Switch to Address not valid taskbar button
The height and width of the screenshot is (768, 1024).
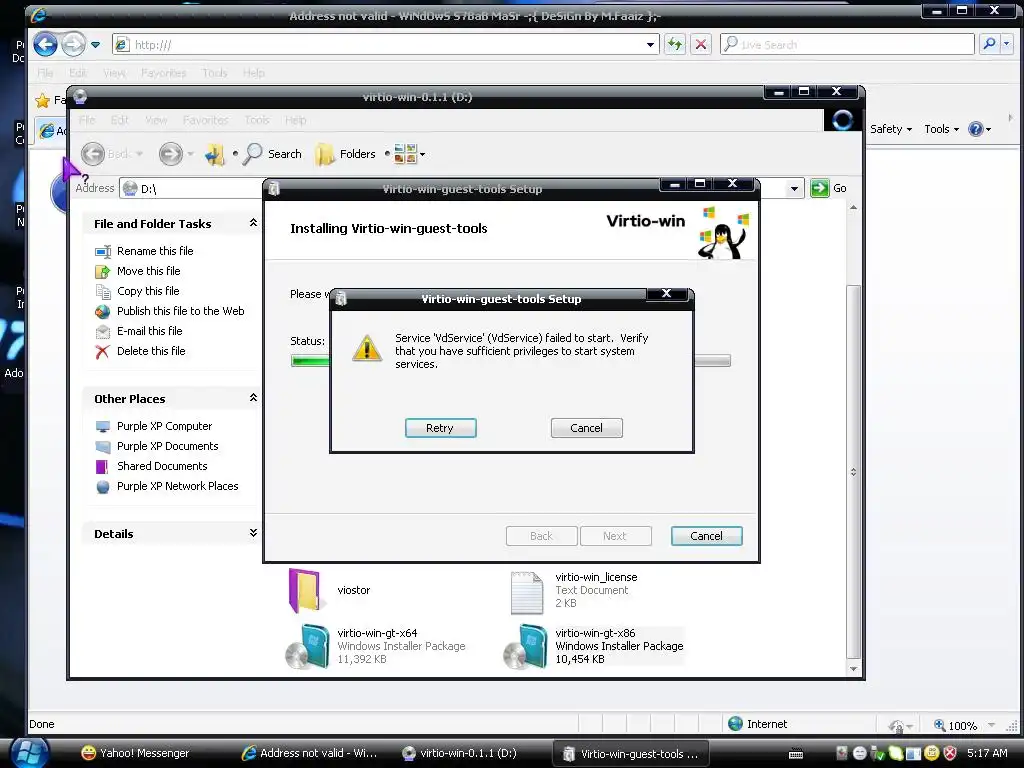[309, 753]
